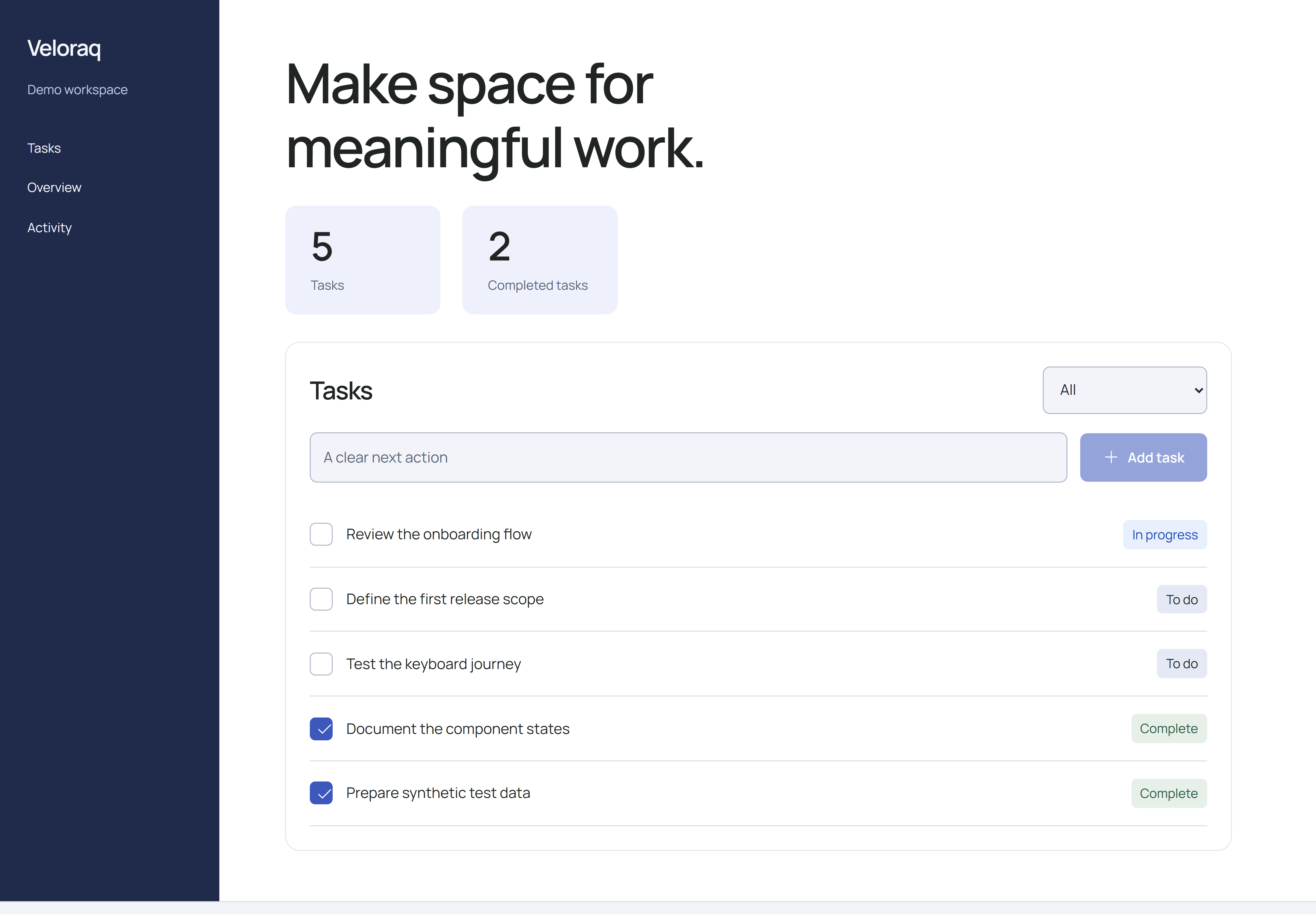1316x914 pixels.
Task: Uncheck Prepare synthetic test data
Action: tap(321, 793)
